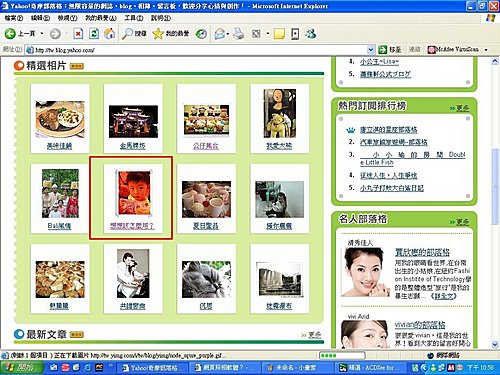Open the Mail icon dropdown arrow
Image resolution: width=500 pixels, height=375 pixels.
pyautogui.click(x=228, y=34)
